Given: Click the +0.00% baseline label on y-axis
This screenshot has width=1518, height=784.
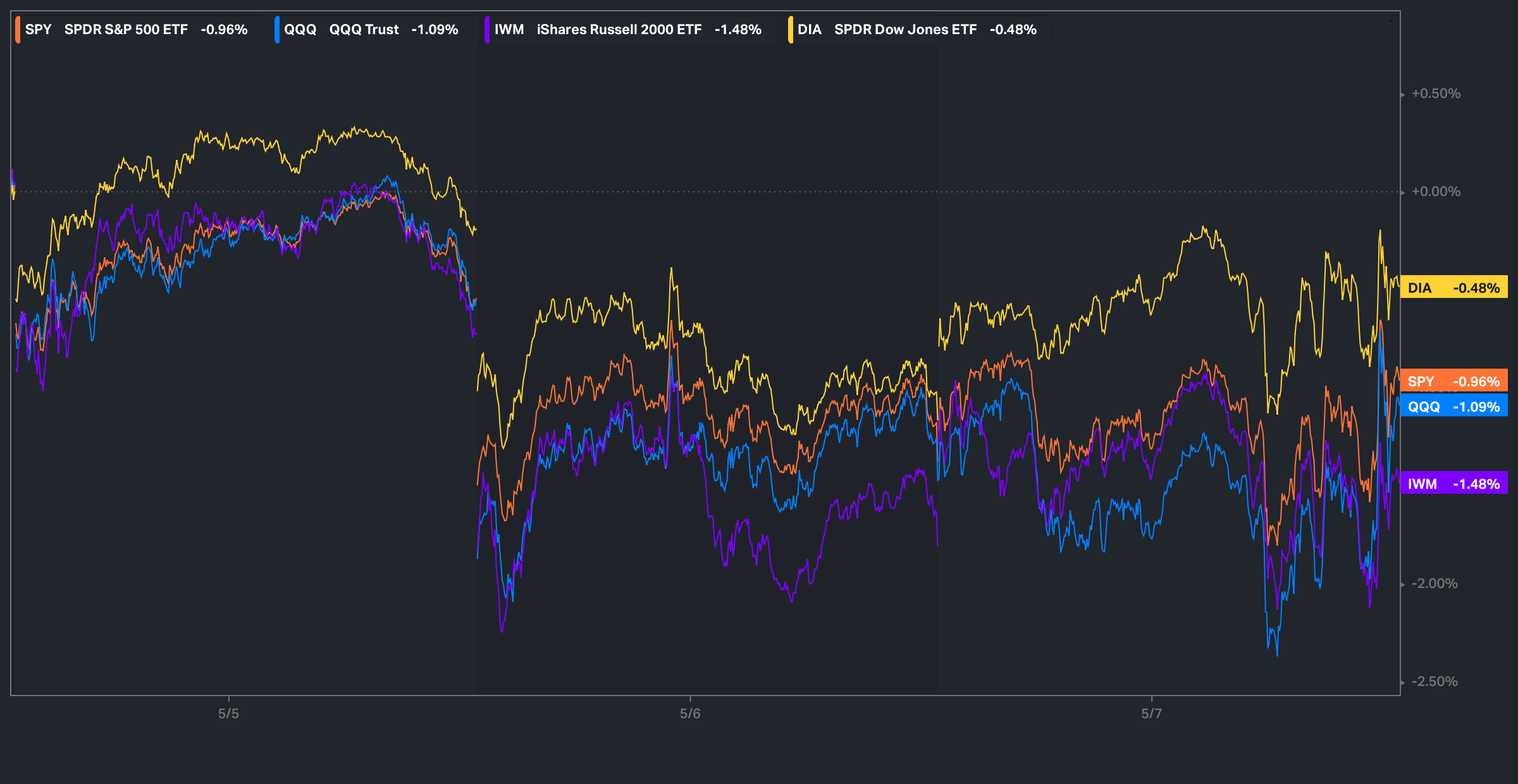Looking at the screenshot, I should (1436, 192).
